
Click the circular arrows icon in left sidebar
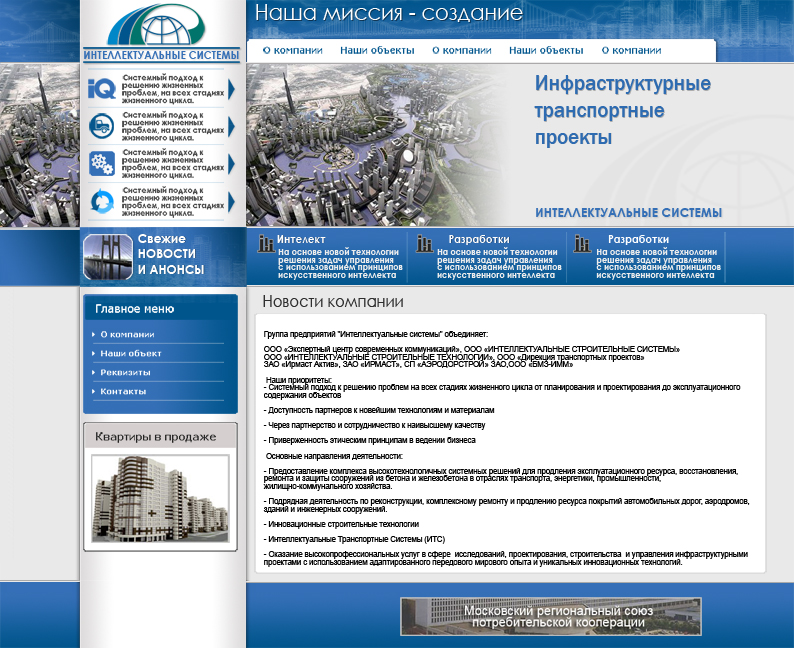coord(102,201)
